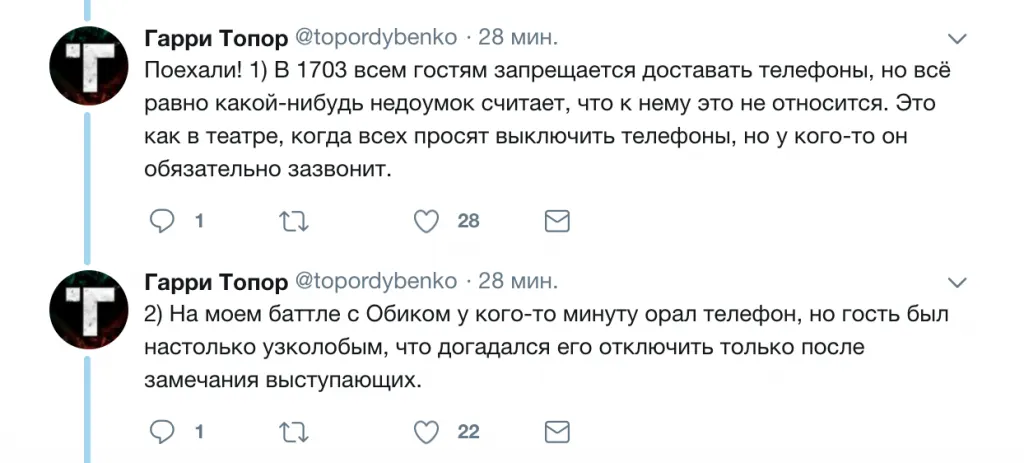
Task: Like the second tweet with 22 likes
Action: (427, 432)
